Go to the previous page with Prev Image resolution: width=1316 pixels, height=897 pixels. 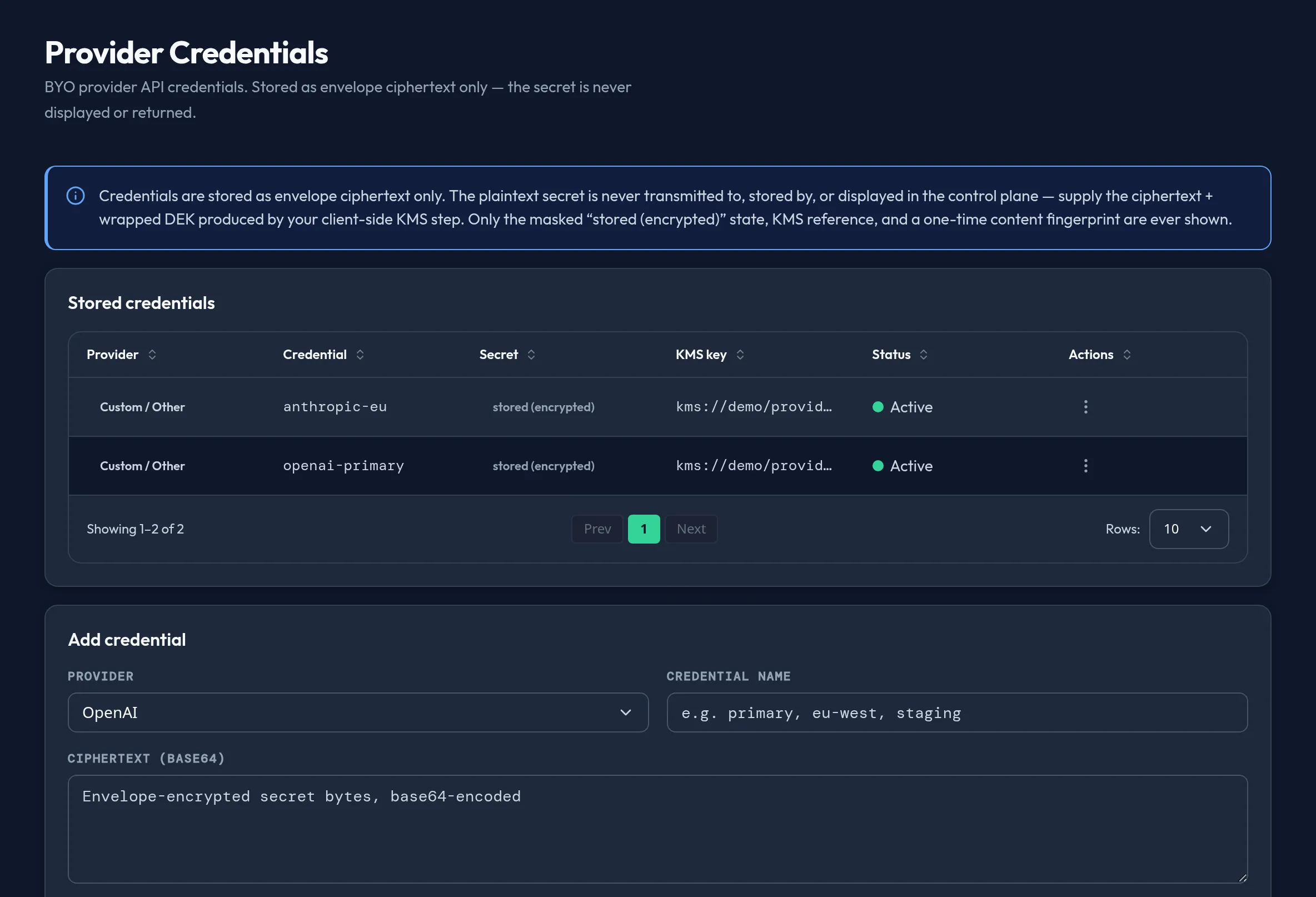[x=597, y=529]
